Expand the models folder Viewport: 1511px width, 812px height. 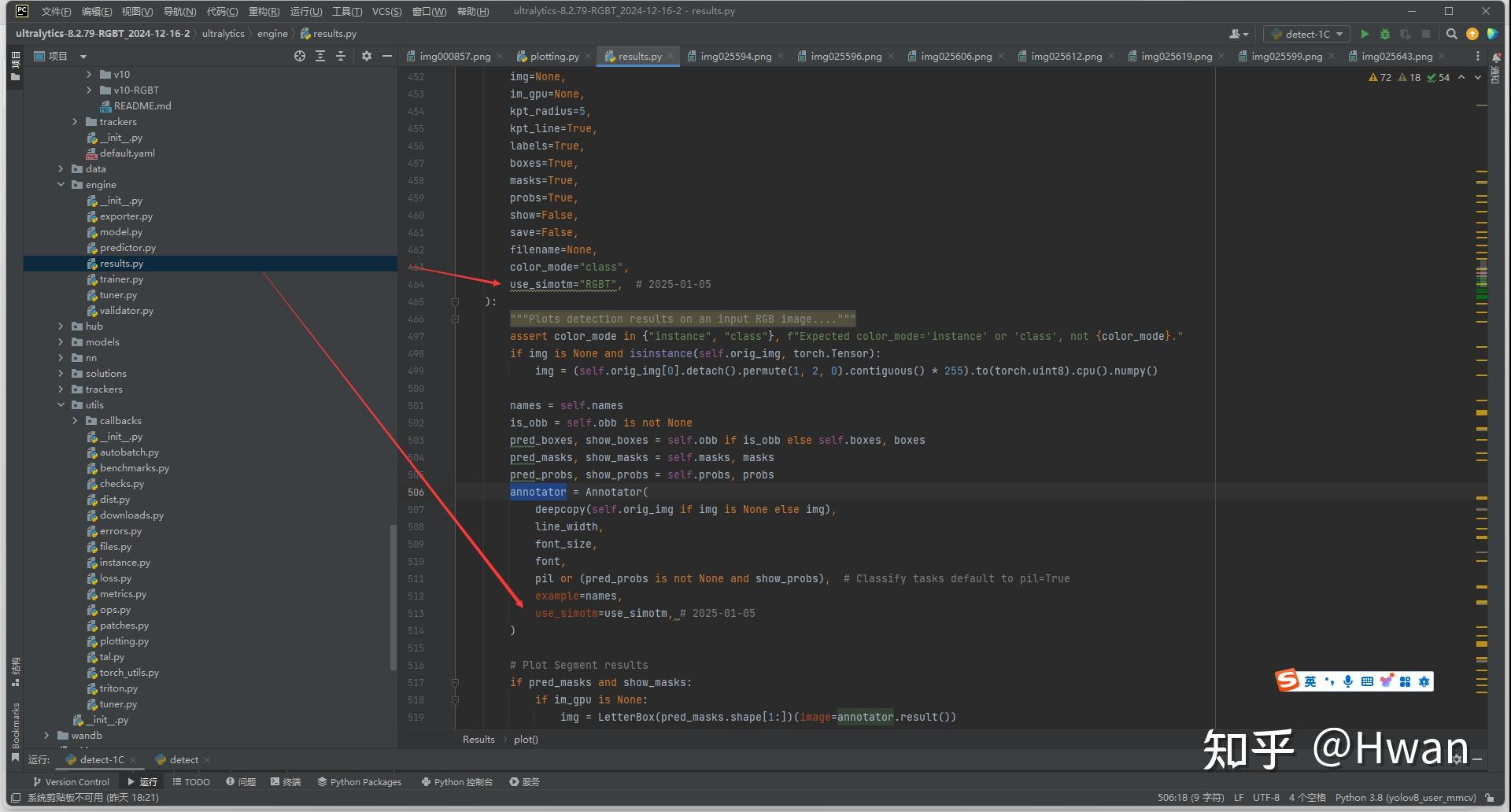pos(61,342)
